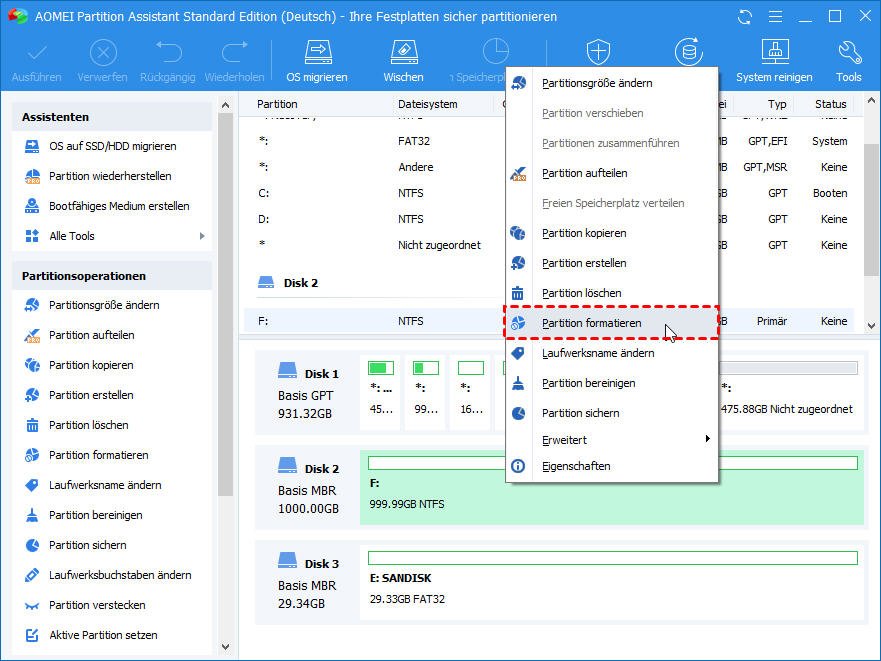Click partition list scrollbar down arrow

click(x=871, y=325)
